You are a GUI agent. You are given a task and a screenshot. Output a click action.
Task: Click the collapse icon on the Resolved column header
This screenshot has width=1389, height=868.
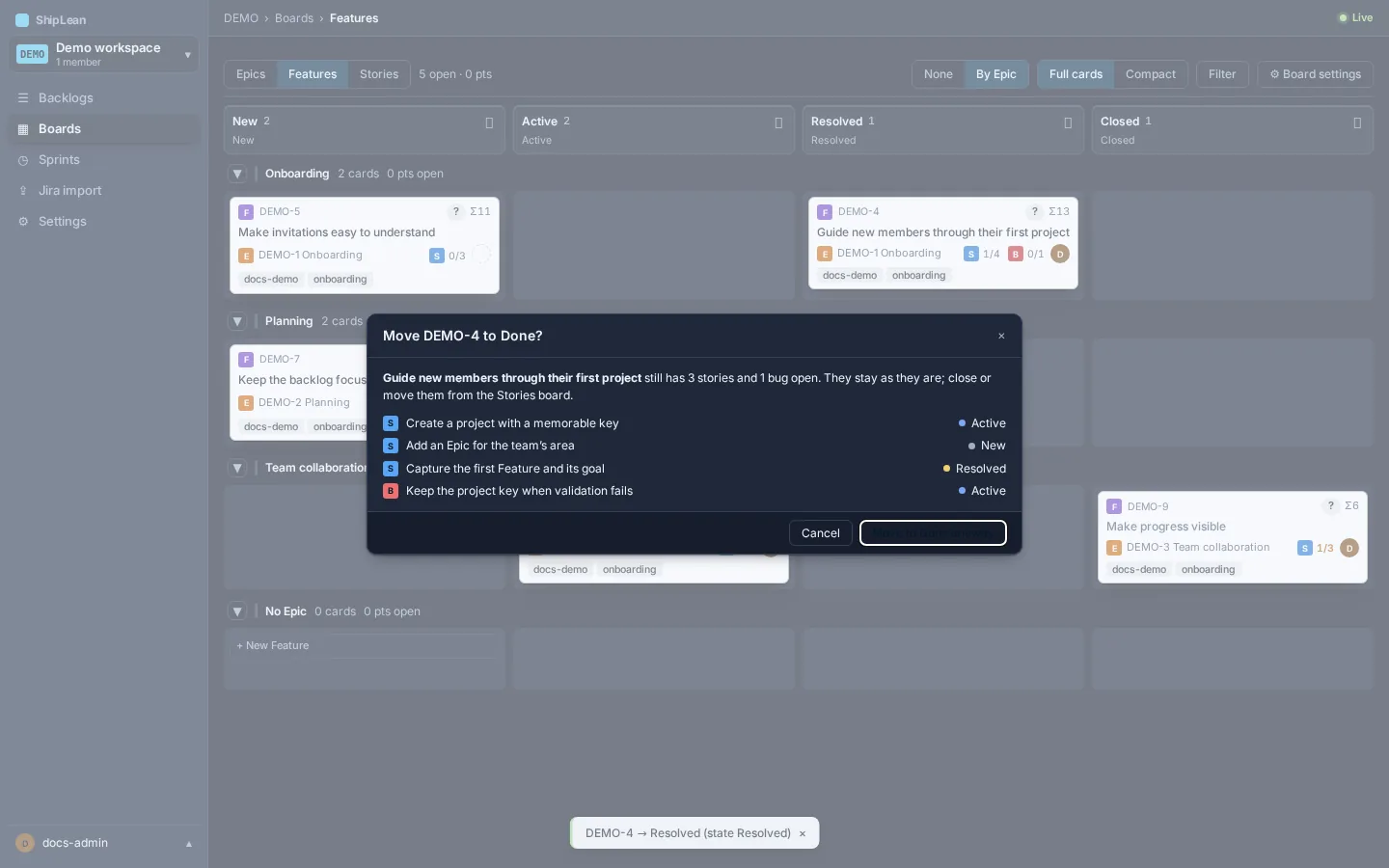[1068, 123]
